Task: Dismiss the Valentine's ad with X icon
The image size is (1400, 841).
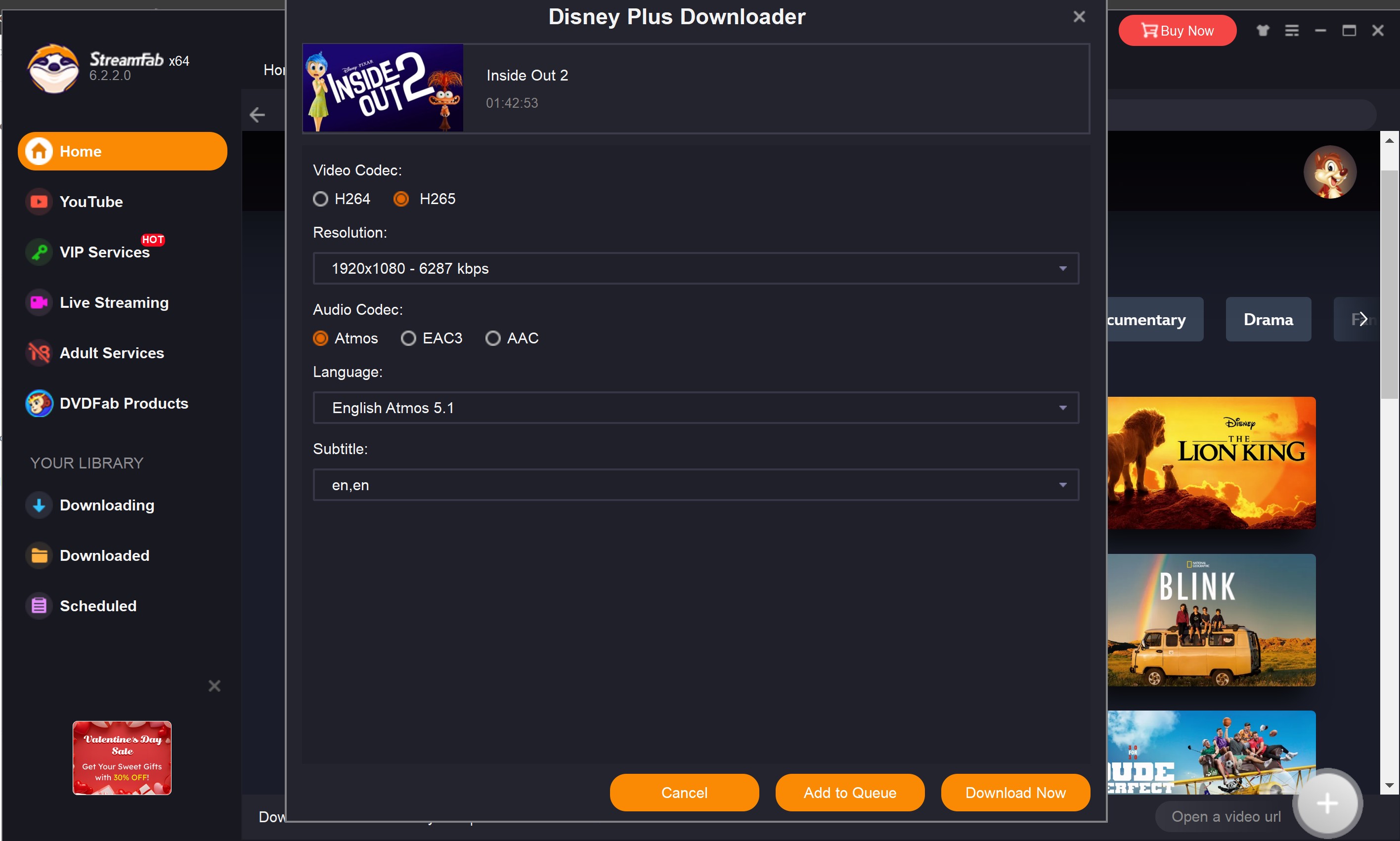Action: (x=214, y=686)
